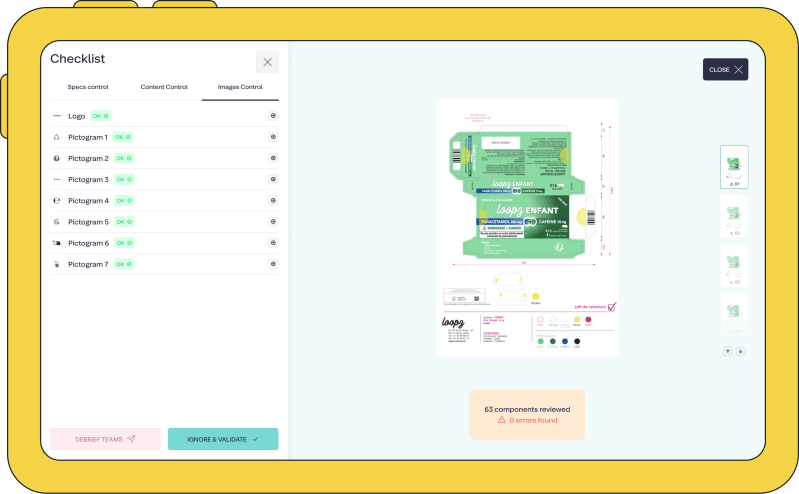Click the Logo label text
Screen dimensions: 799x494
click(x=76, y=116)
